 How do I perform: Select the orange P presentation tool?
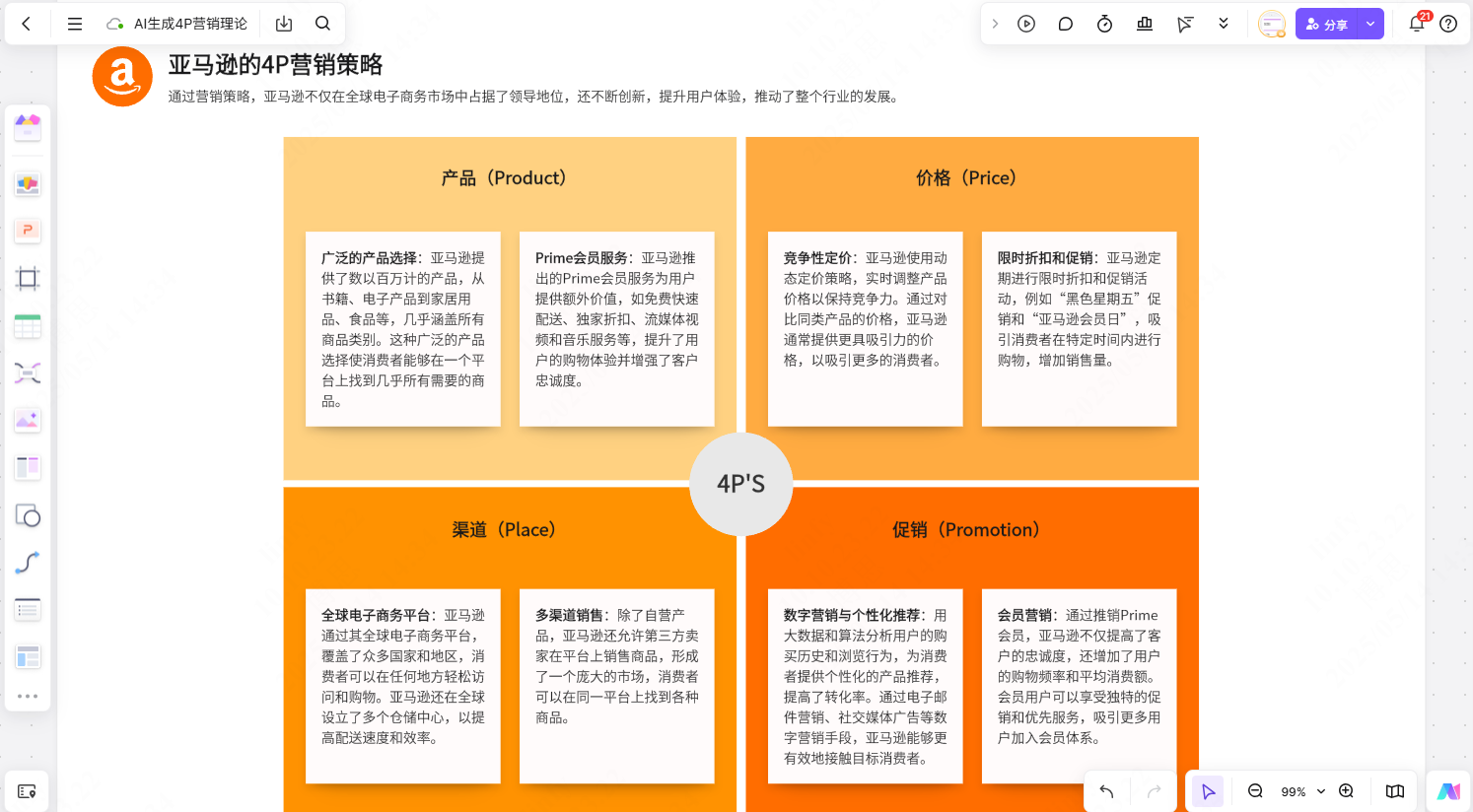click(28, 231)
